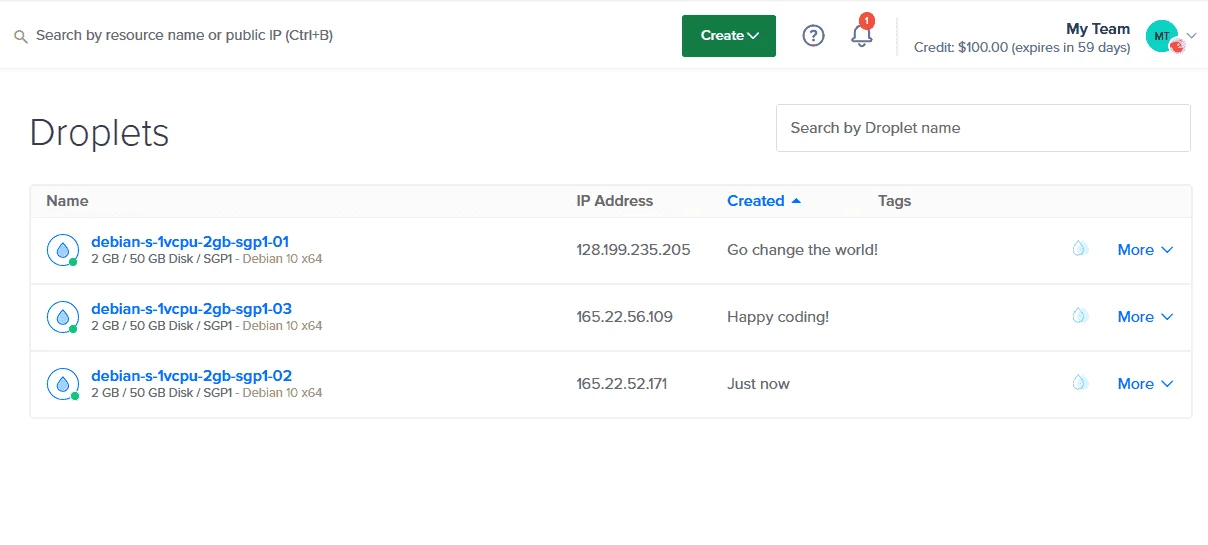Image resolution: width=1208 pixels, height=545 pixels.
Task: Click the Droplets page heading
Action: click(x=99, y=133)
